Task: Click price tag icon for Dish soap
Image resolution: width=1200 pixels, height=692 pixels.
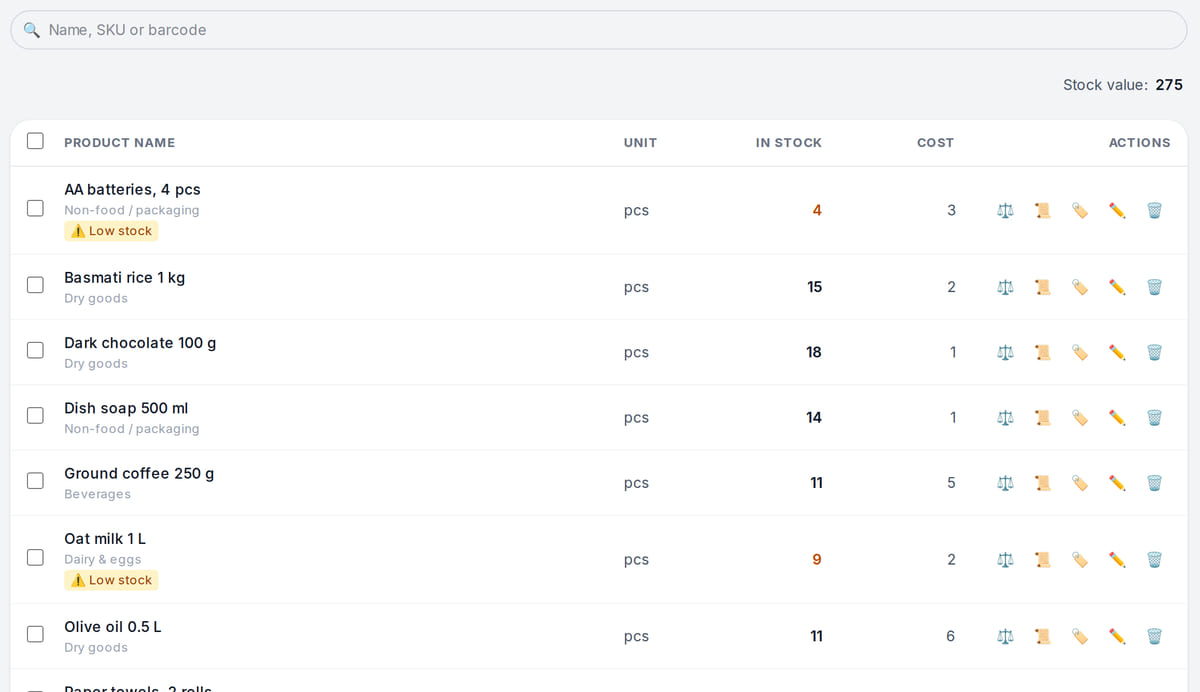Action: [1080, 417]
